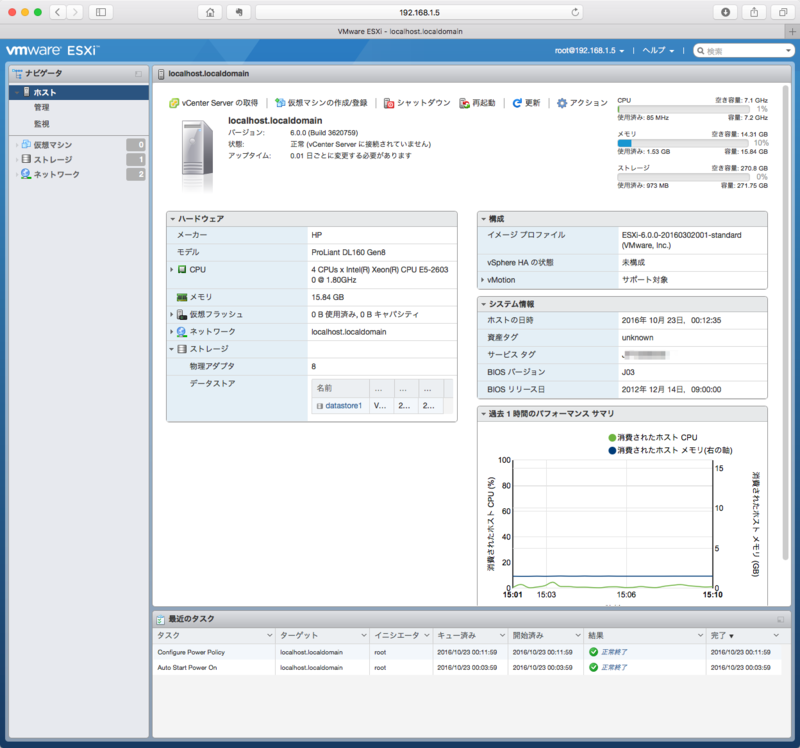Click 仮想マシンの作成/登録
Image resolution: width=800 pixels, height=748 pixels.
click(321, 103)
